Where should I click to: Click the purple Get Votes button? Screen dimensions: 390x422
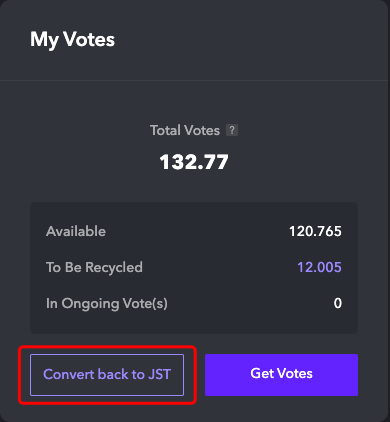coord(281,375)
